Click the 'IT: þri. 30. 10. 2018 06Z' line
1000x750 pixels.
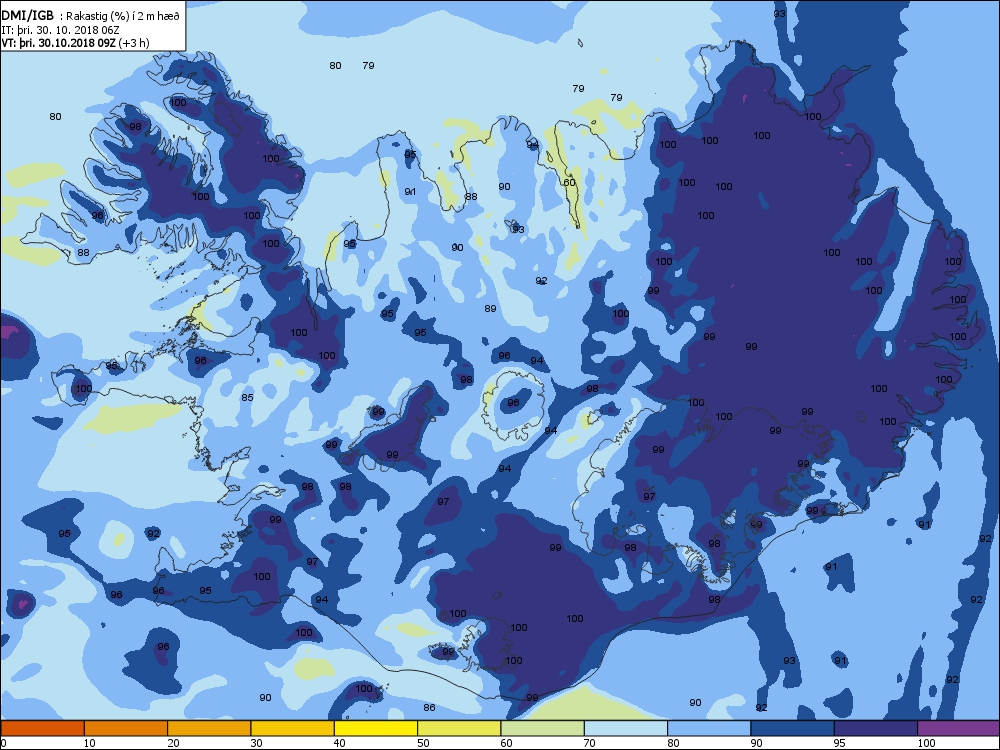pyautogui.click(x=61, y=30)
